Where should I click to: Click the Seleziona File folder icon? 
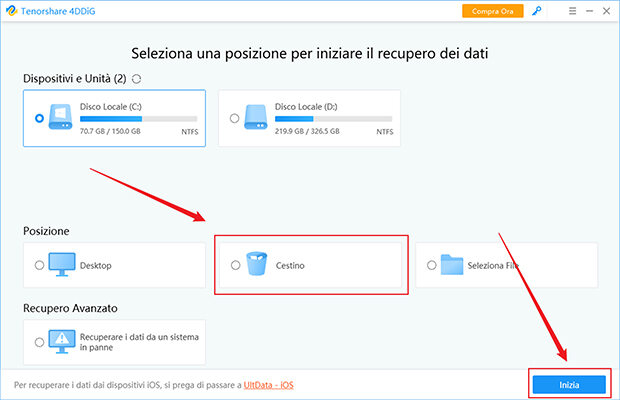tap(452, 264)
